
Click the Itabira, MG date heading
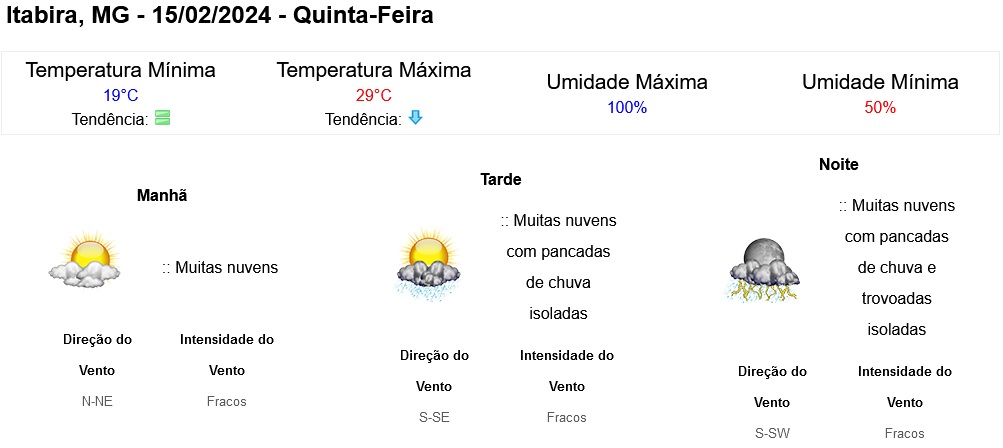[x=220, y=16]
